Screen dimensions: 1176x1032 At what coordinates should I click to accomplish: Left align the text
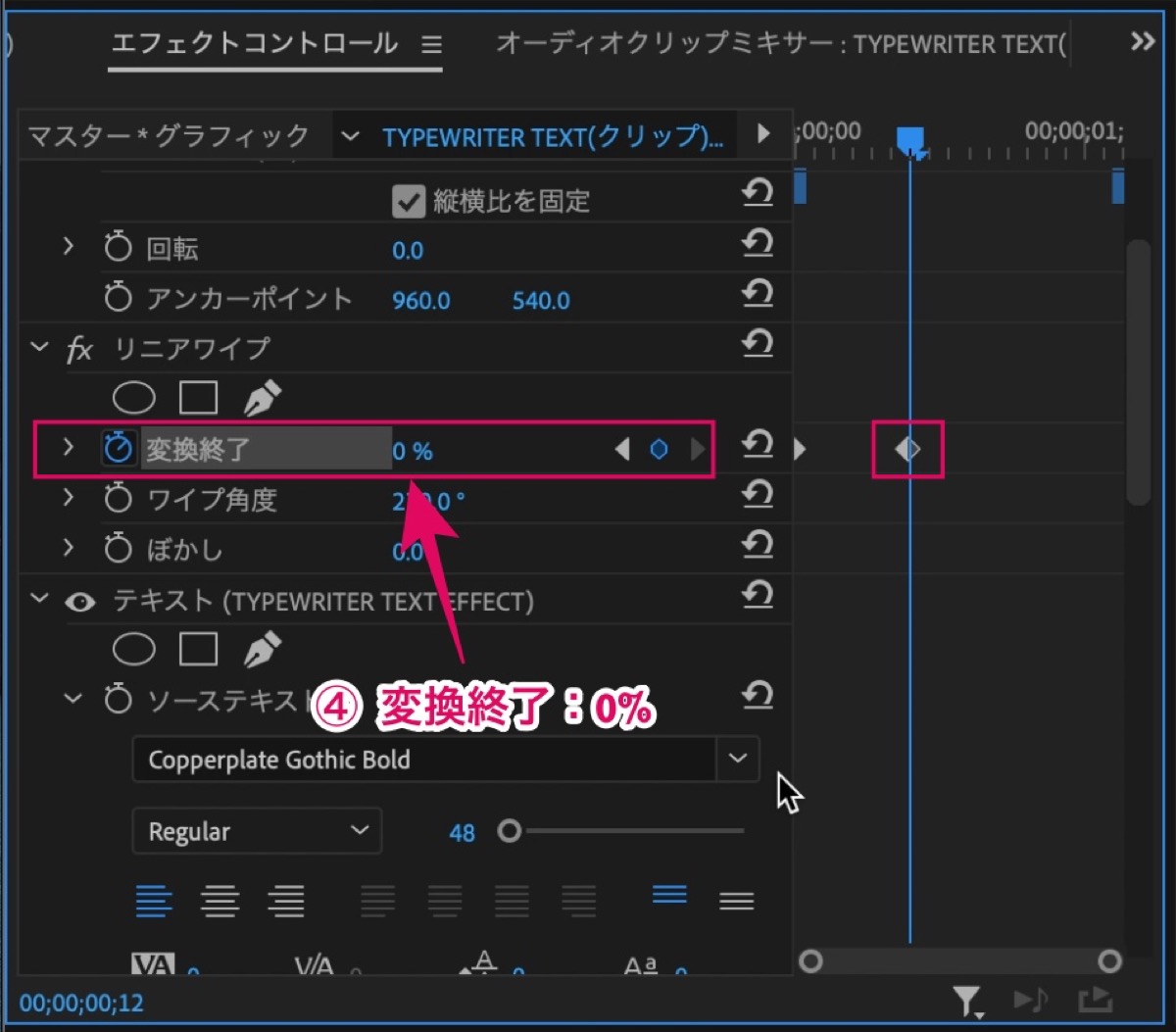(153, 900)
